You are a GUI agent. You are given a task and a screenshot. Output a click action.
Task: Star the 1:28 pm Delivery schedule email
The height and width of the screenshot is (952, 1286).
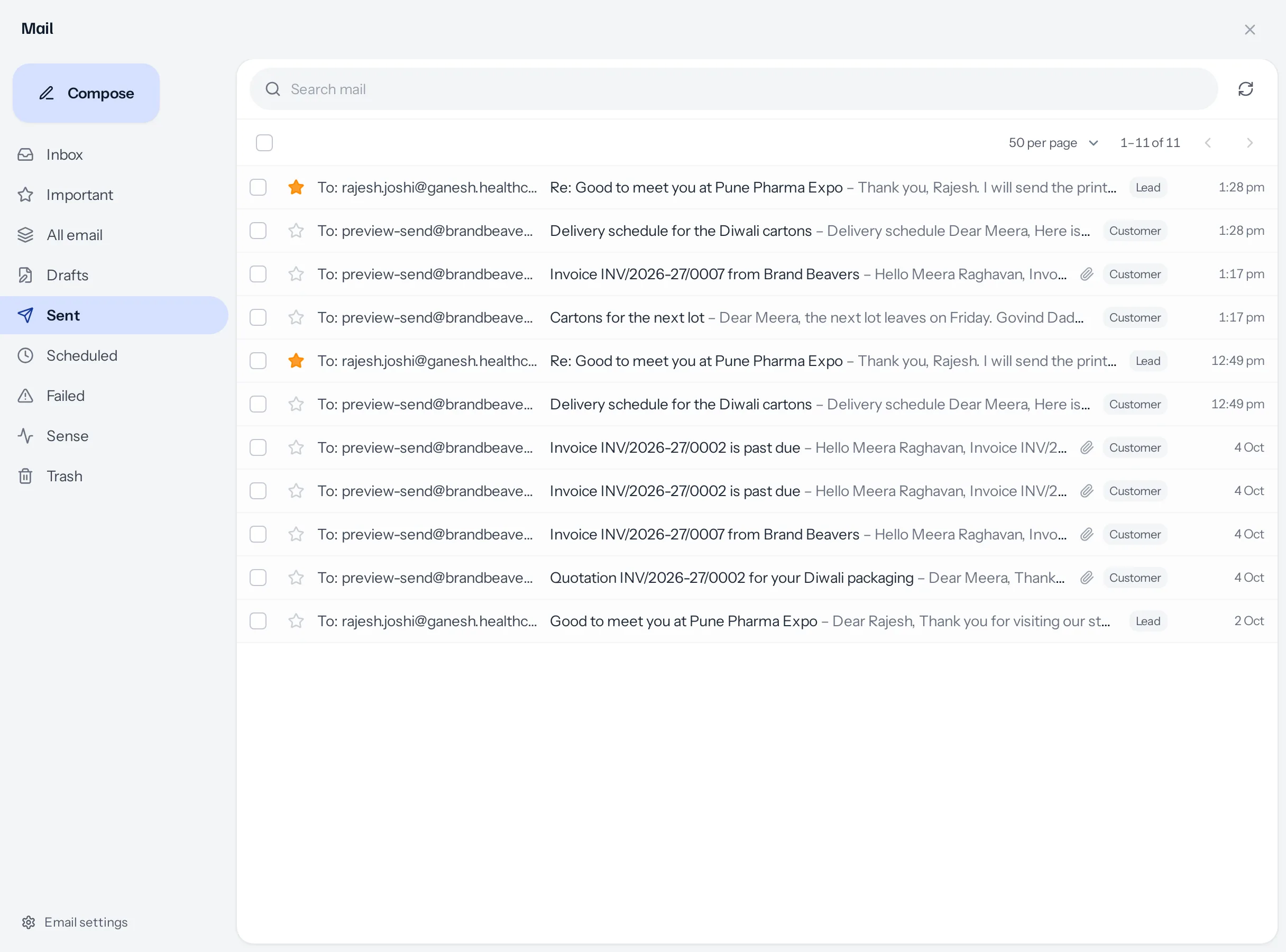pyautogui.click(x=296, y=231)
